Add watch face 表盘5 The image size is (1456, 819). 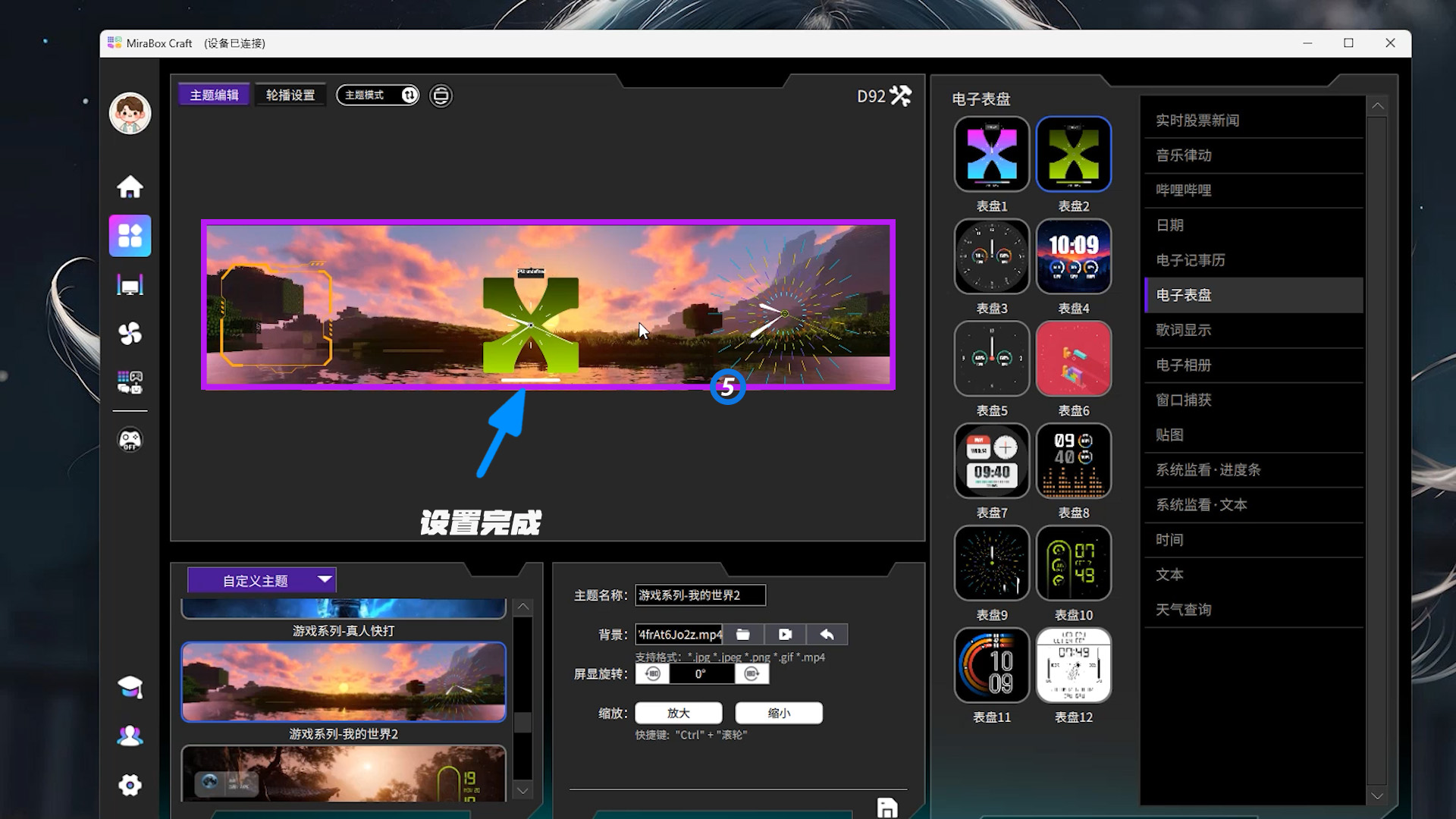click(992, 359)
